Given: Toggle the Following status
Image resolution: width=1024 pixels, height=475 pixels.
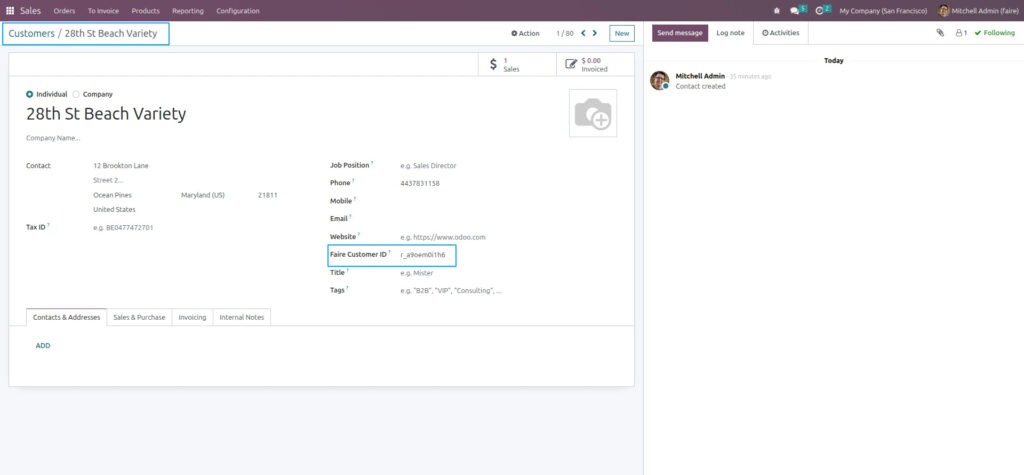Looking at the screenshot, I should (994, 33).
